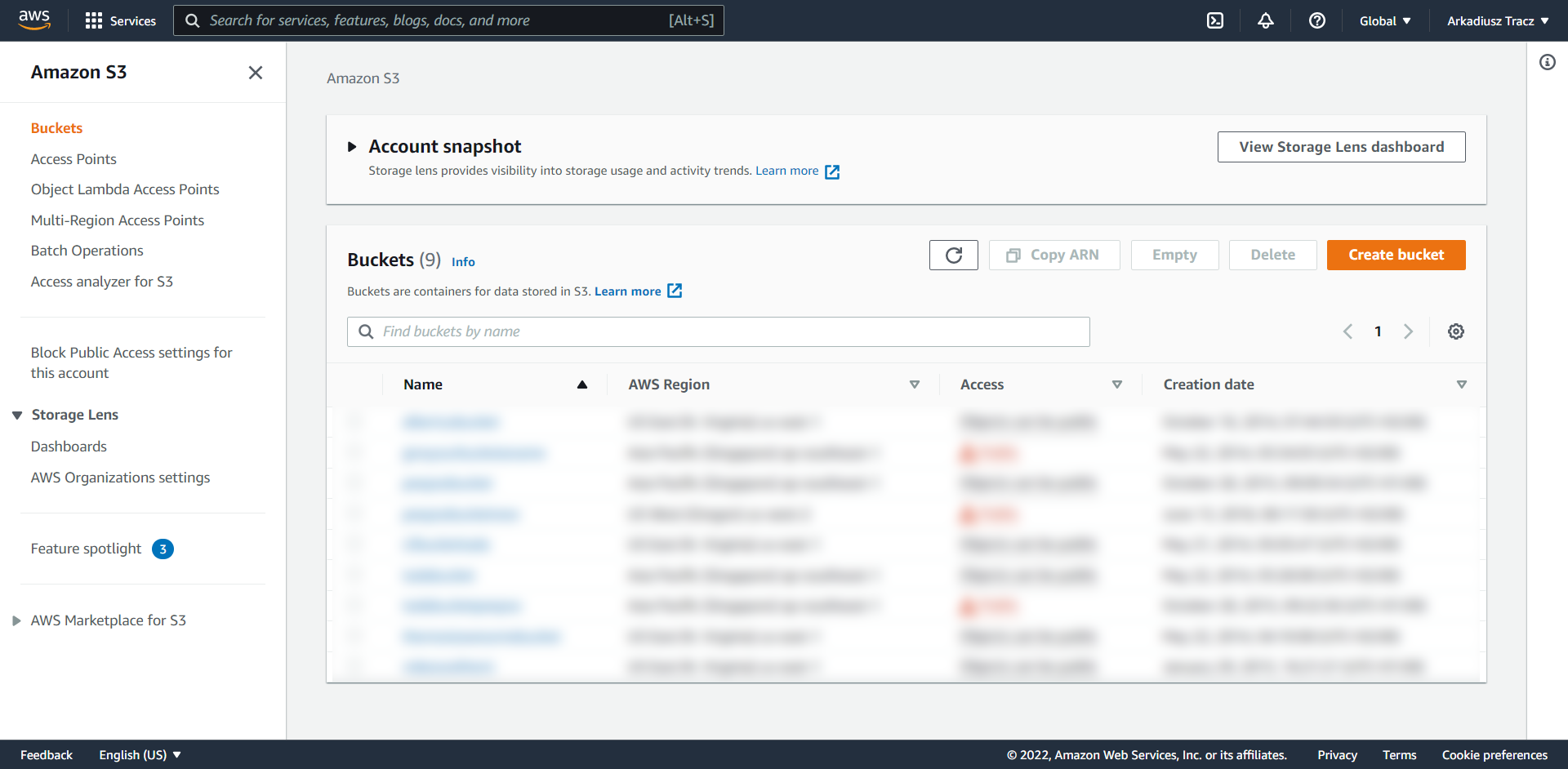Focus the top services search bar
This screenshot has width=1568, height=769.
coord(448,20)
